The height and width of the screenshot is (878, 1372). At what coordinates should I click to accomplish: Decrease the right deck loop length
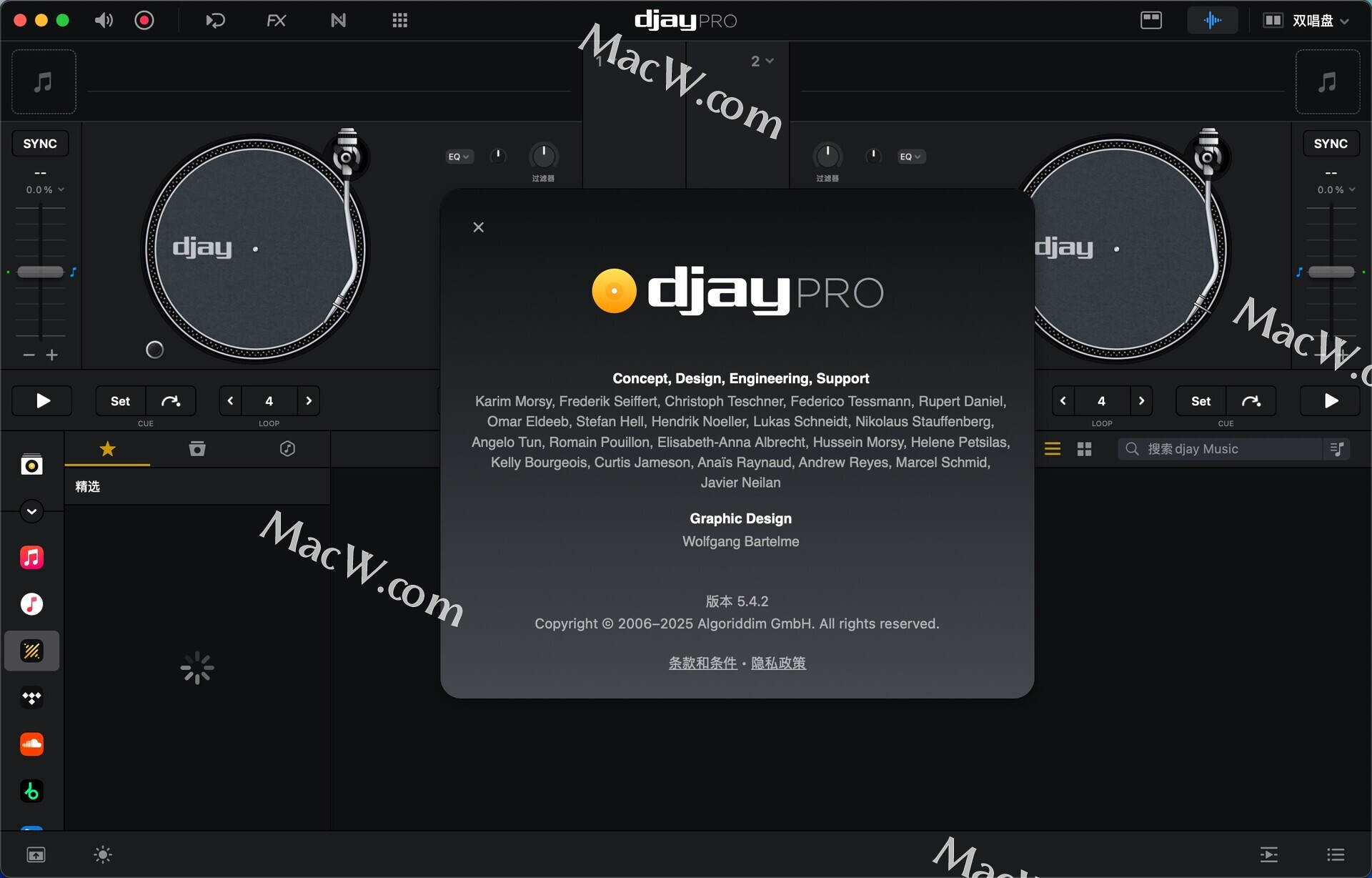(1063, 401)
